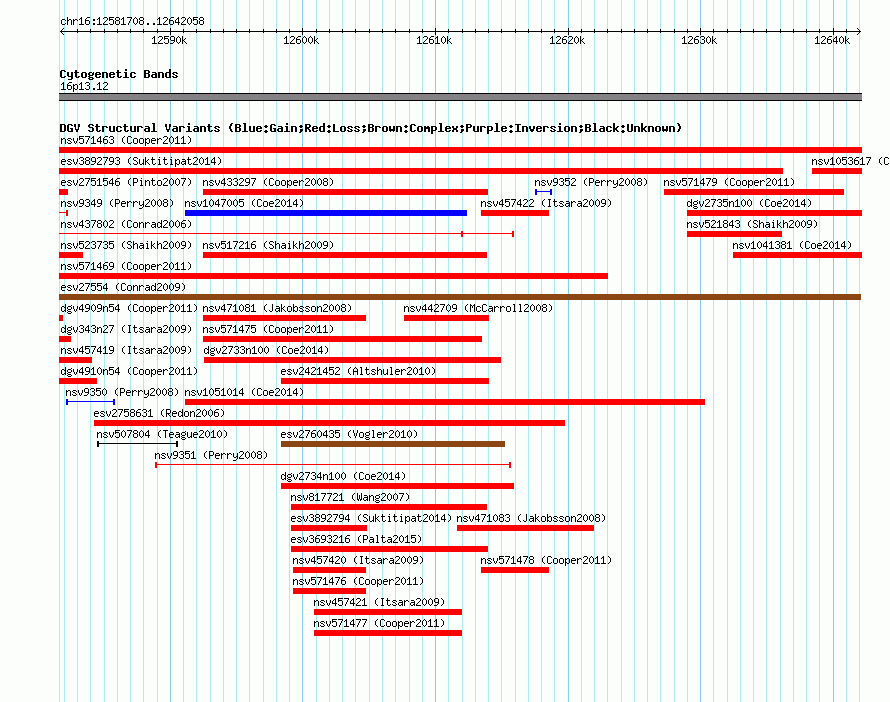This screenshot has width=890, height=702.
Task: Select the nsv1041381 (Coe2014) label
Action: click(792, 245)
